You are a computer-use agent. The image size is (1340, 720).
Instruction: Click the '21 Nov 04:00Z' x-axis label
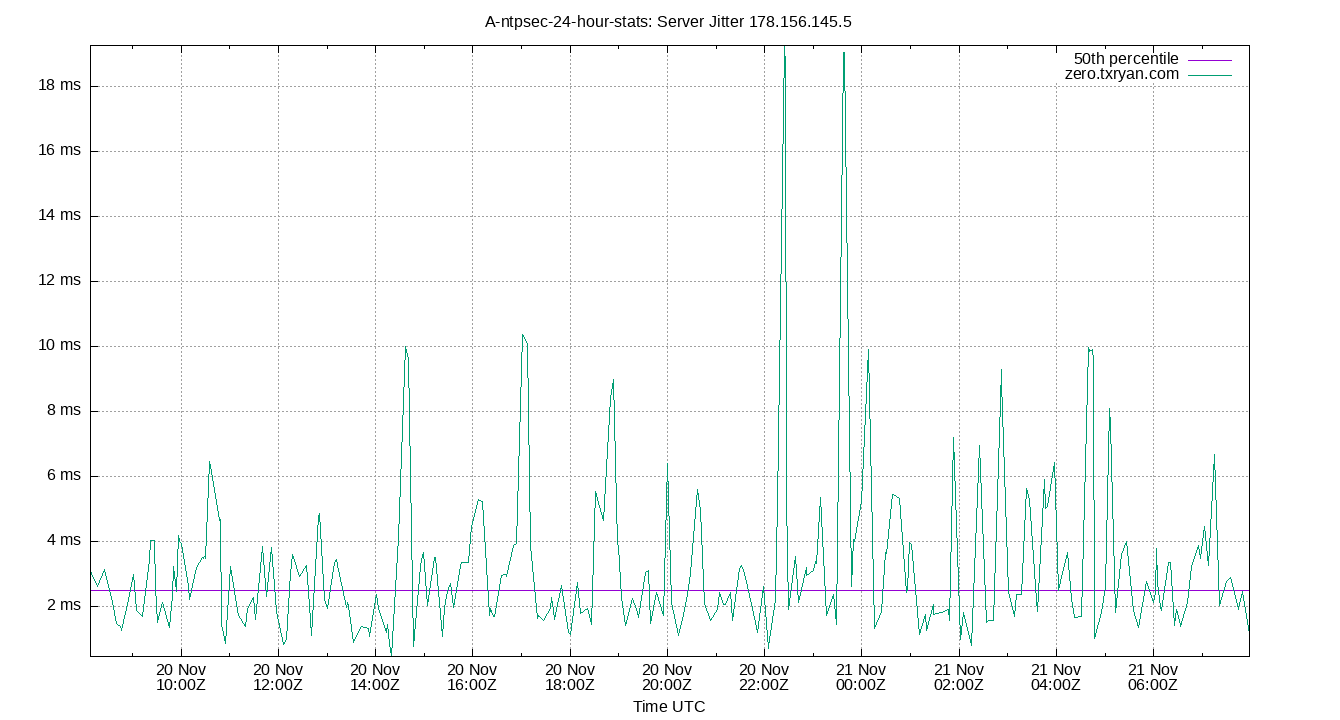coord(1056,677)
